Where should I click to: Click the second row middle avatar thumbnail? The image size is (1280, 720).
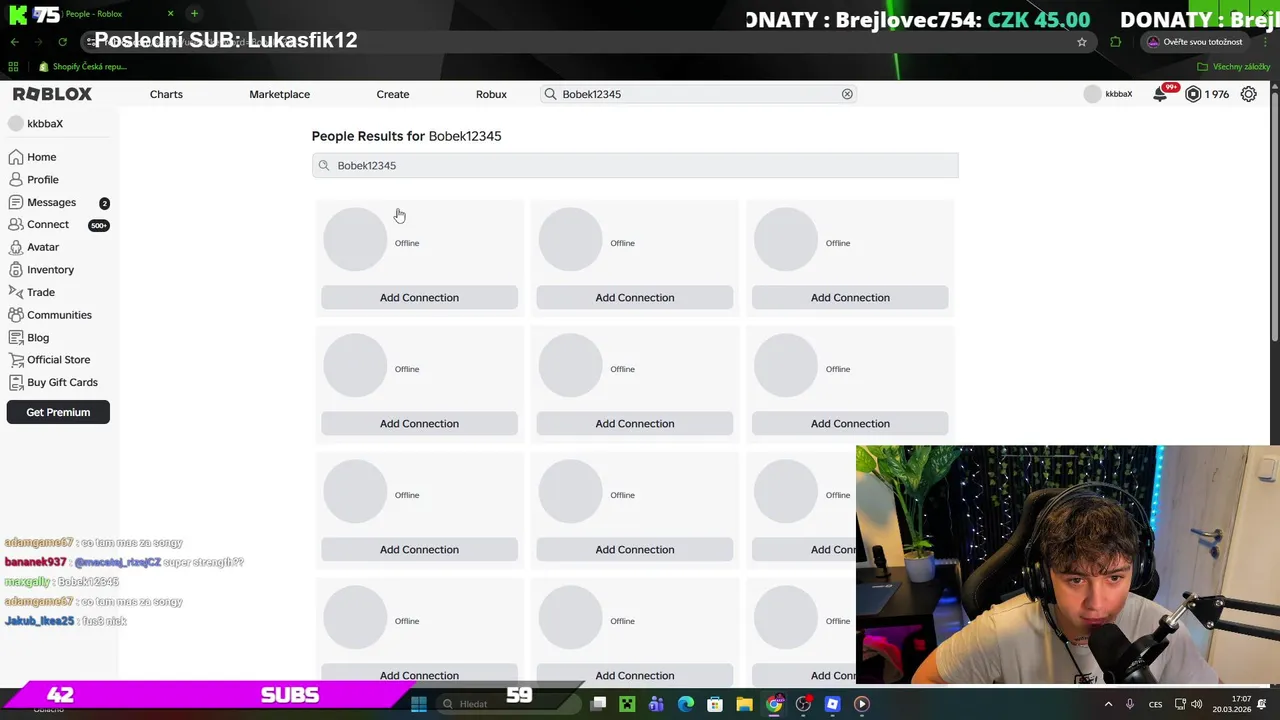coord(570,366)
